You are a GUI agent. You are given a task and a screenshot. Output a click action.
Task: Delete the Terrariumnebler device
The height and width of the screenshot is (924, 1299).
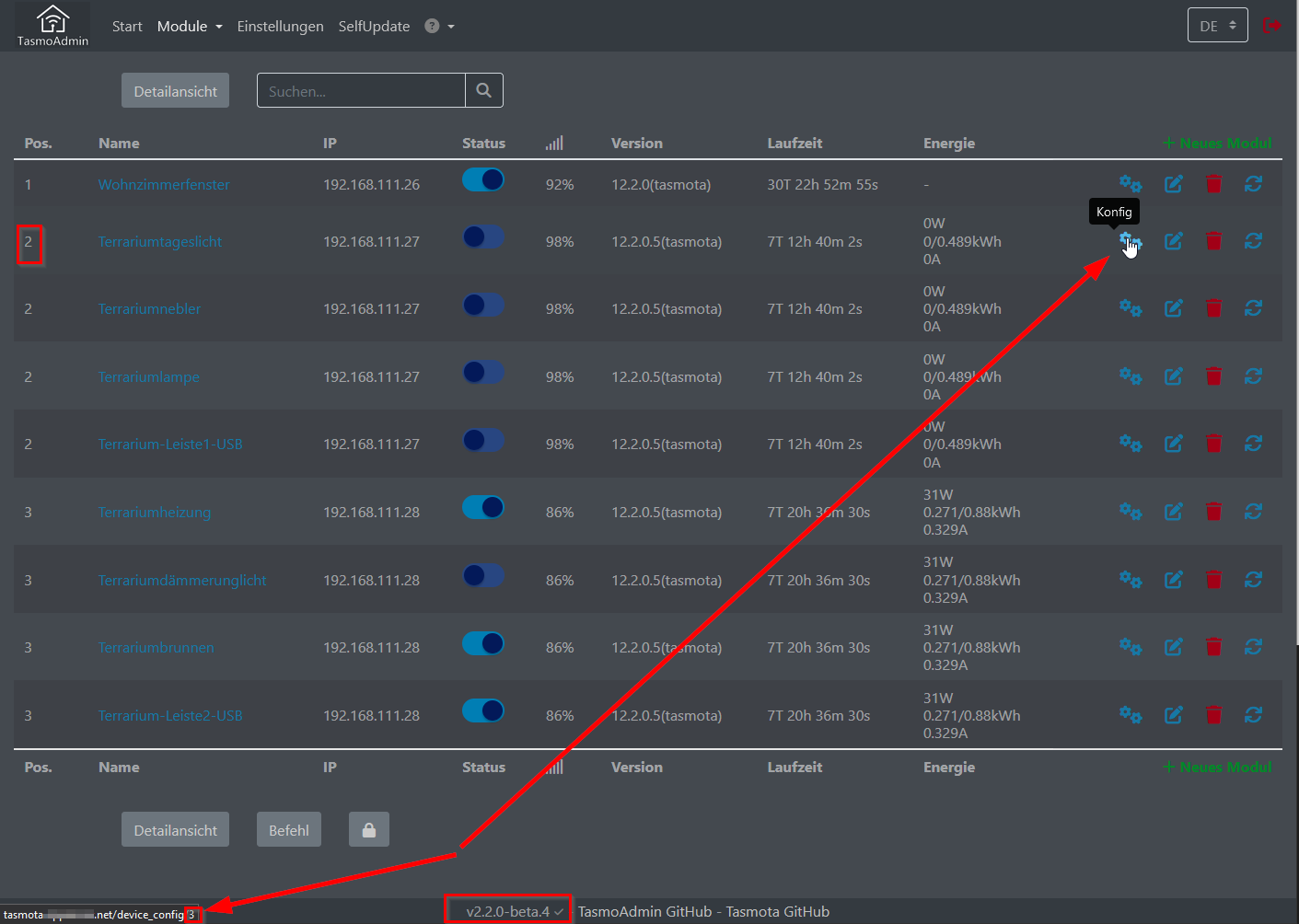(1213, 308)
